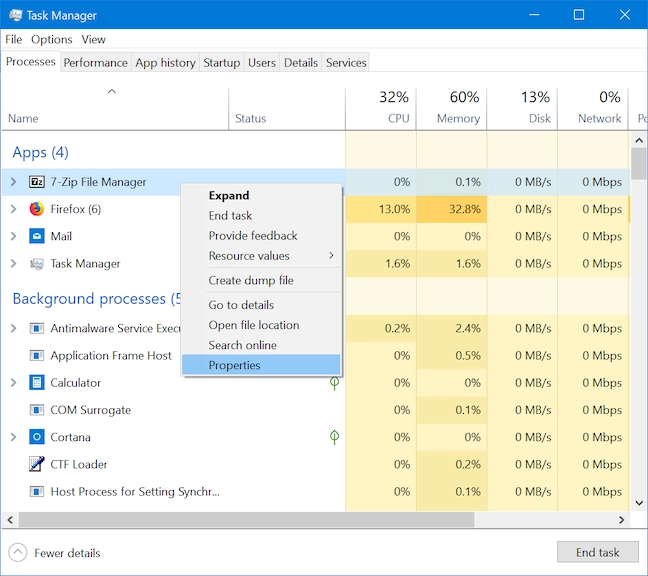
Task: Sort by the Name column header
Action: [x=115, y=109]
